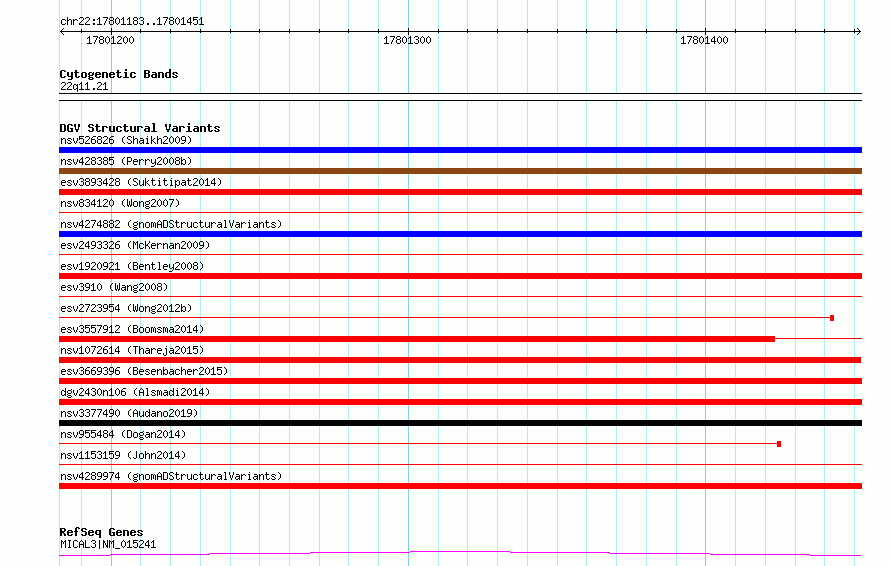Screen dimensions: 890x566
Task: Click esv1920921 (Bentley2008) label
Action: [x=132, y=266]
